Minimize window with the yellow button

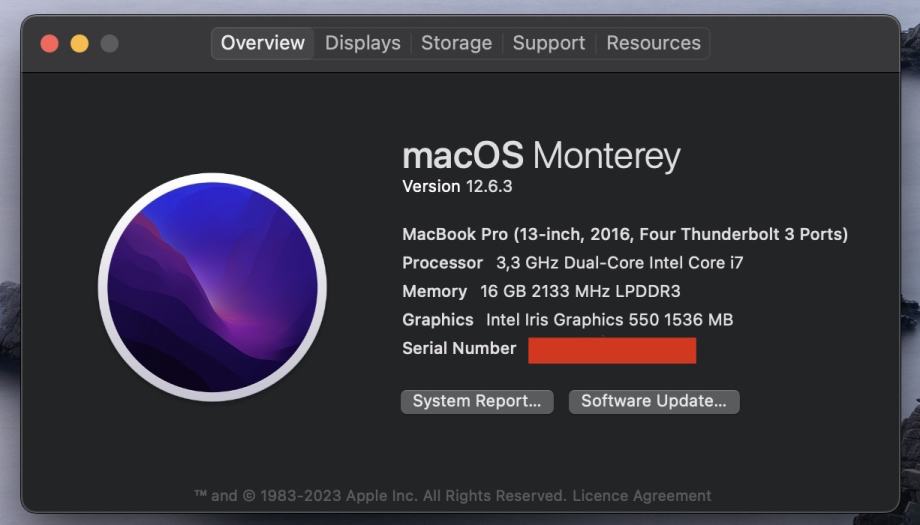79,43
